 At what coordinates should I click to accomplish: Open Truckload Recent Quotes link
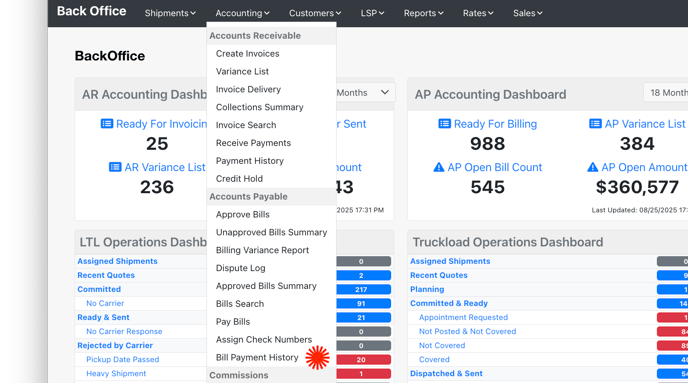coord(439,275)
